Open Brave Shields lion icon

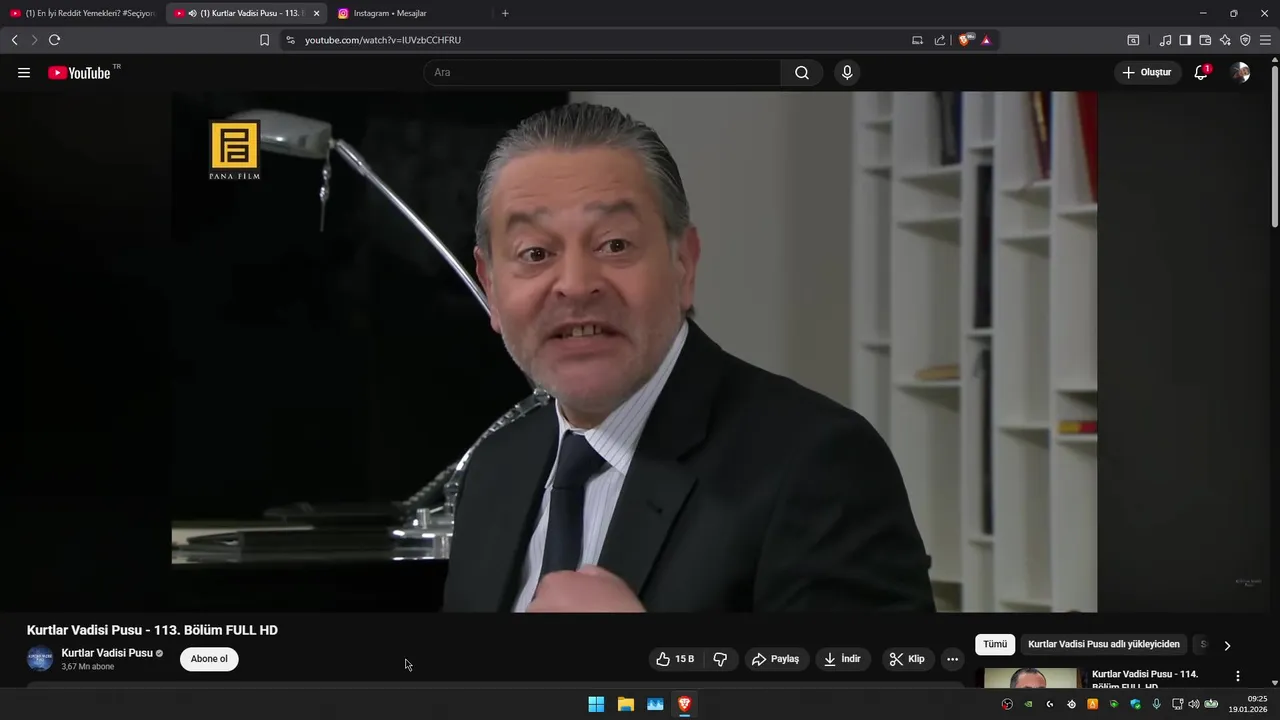(x=965, y=40)
